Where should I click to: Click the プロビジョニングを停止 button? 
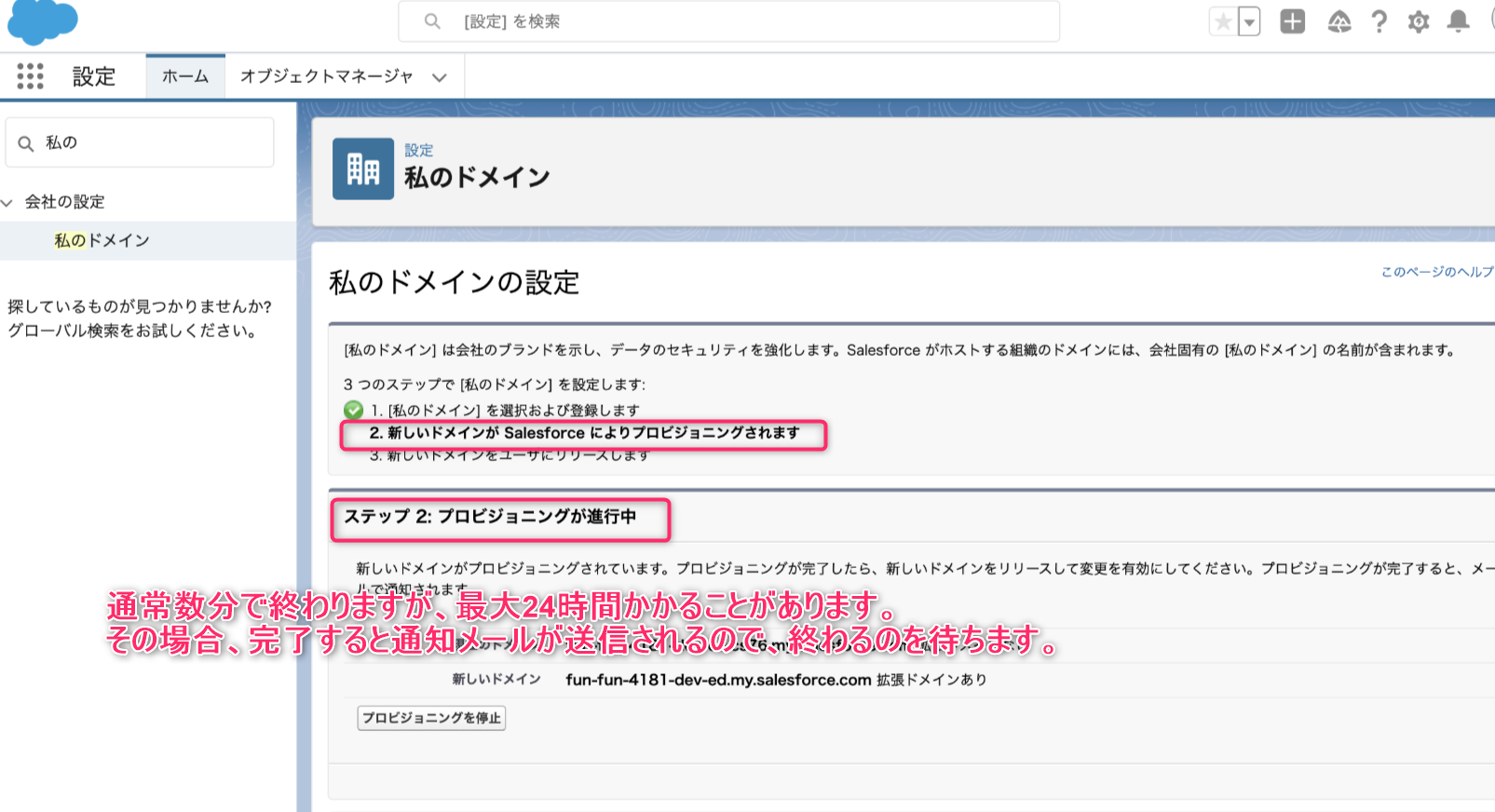pyautogui.click(x=431, y=718)
